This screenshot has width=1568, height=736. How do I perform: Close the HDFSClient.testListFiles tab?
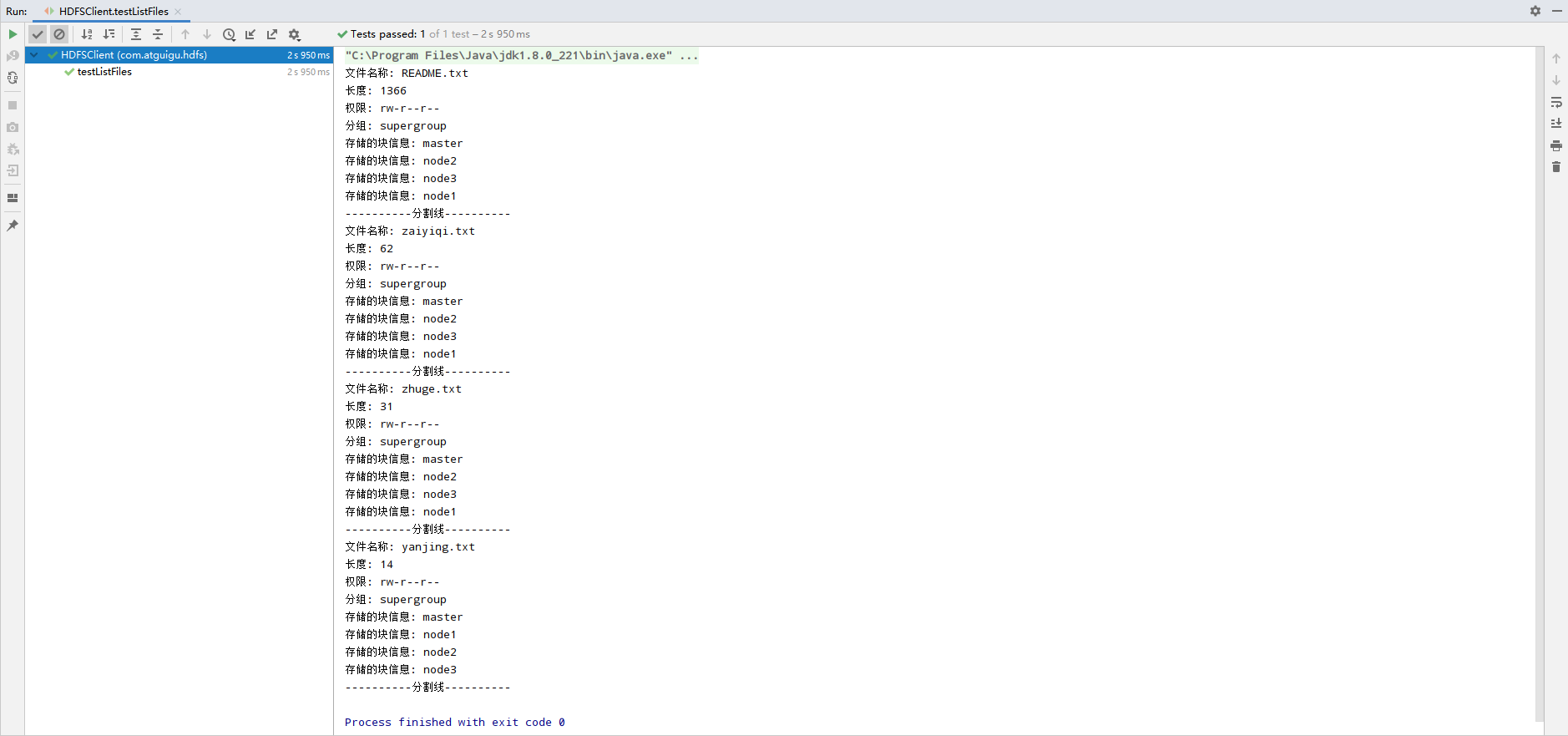pyautogui.click(x=178, y=12)
